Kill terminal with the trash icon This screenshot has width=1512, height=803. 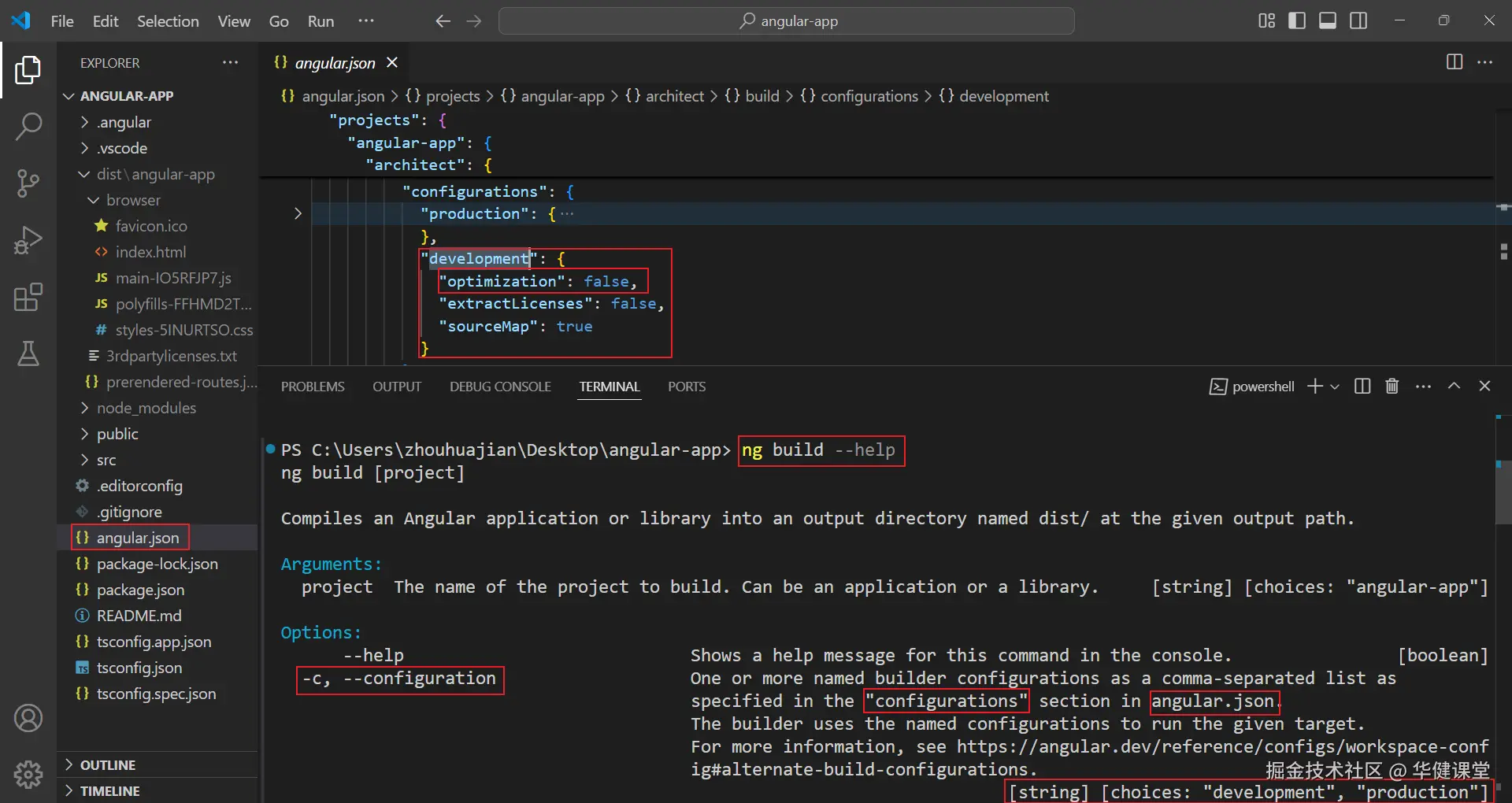point(1392,386)
